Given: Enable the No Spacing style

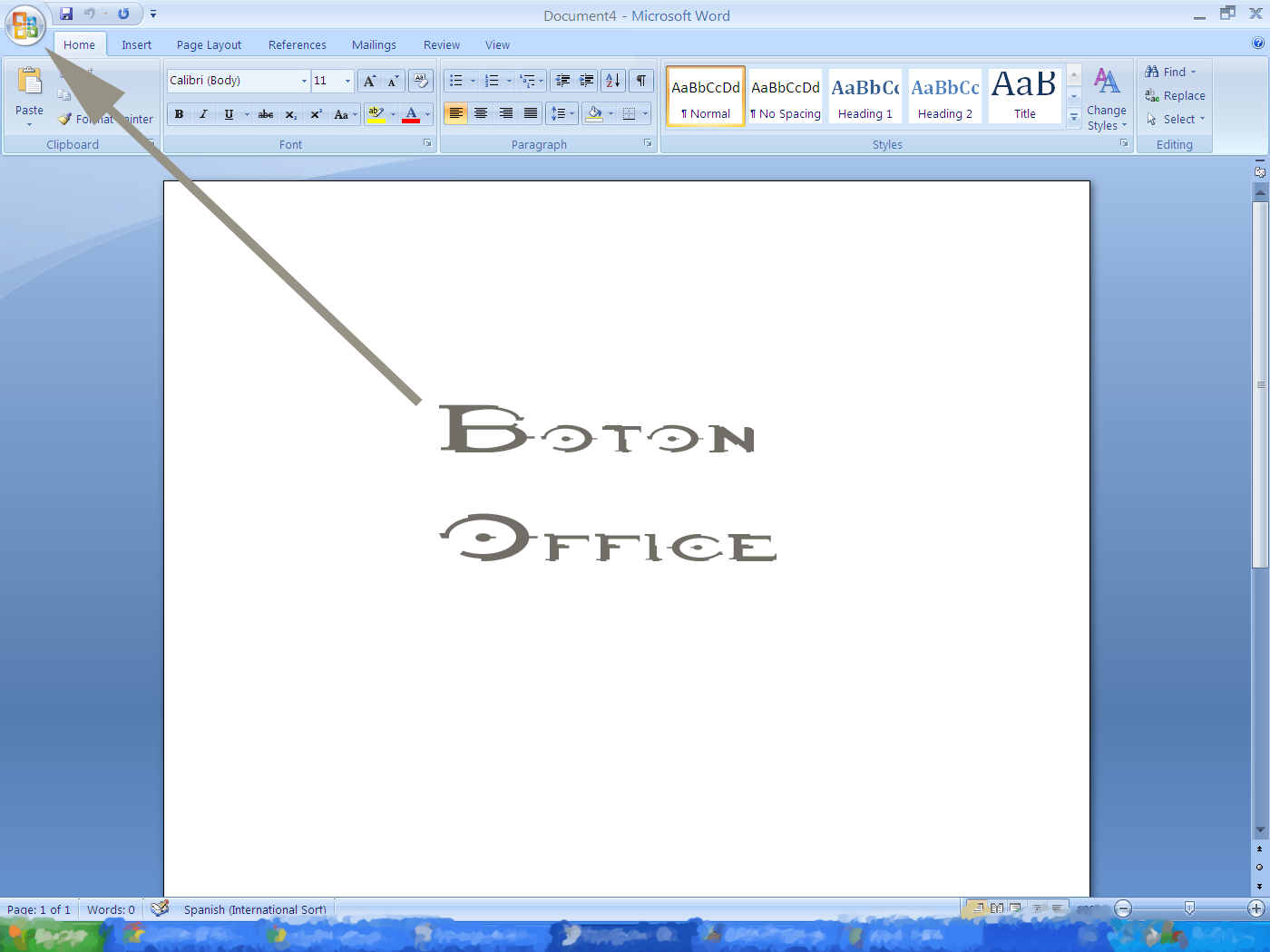Looking at the screenshot, I should (786, 95).
